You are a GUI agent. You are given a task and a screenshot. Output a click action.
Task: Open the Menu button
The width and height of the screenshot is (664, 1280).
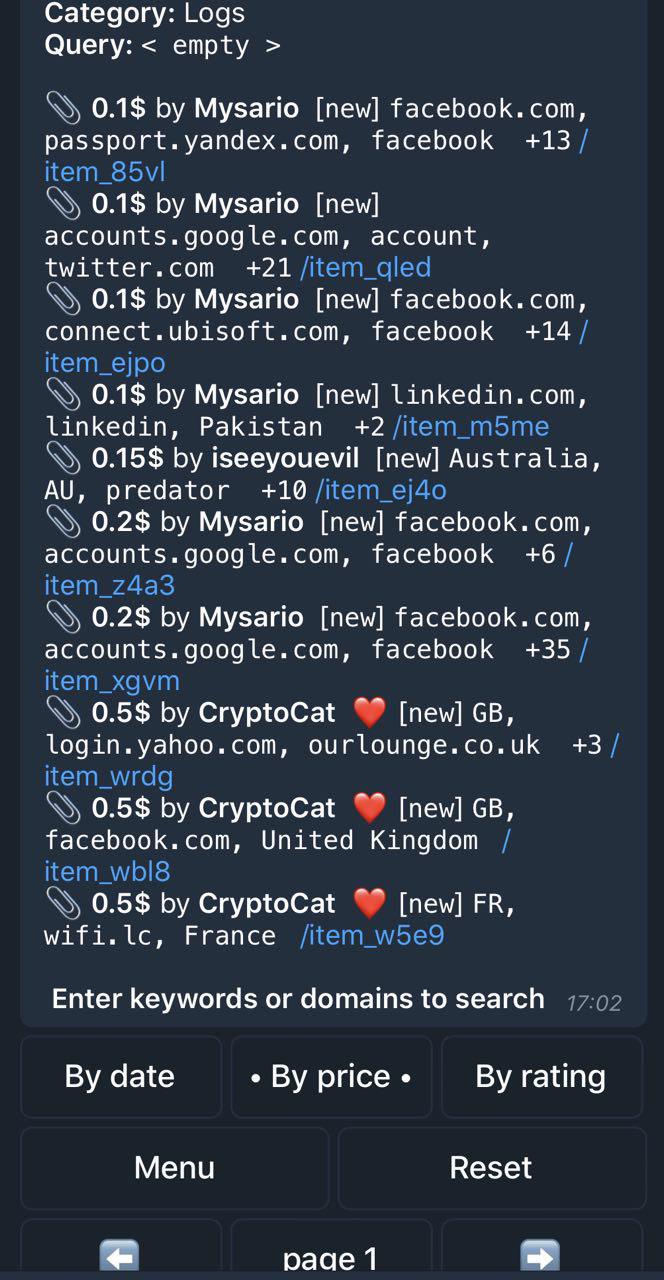[174, 1167]
